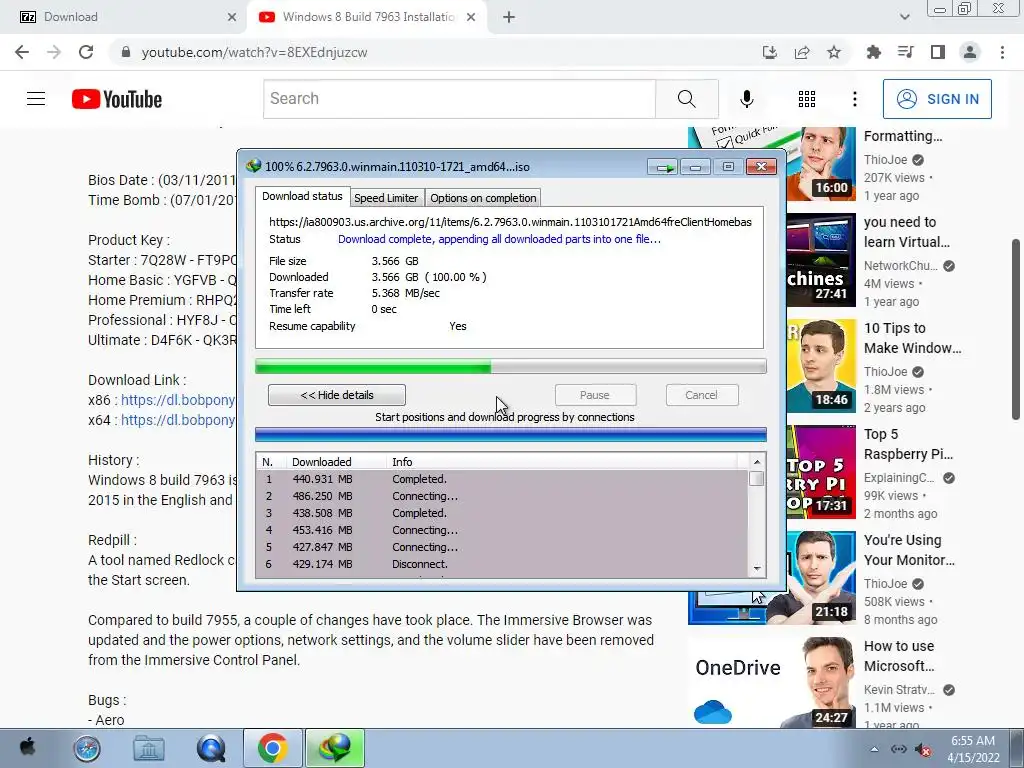The width and height of the screenshot is (1024, 768).
Task: Click the network tray icon
Action: (x=899, y=750)
